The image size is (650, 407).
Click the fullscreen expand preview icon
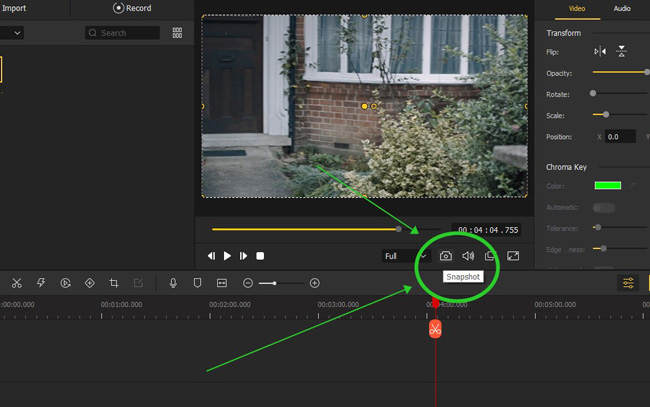click(513, 256)
